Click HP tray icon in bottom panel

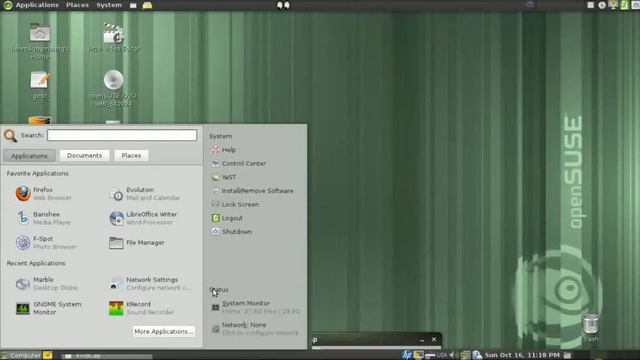click(407, 355)
